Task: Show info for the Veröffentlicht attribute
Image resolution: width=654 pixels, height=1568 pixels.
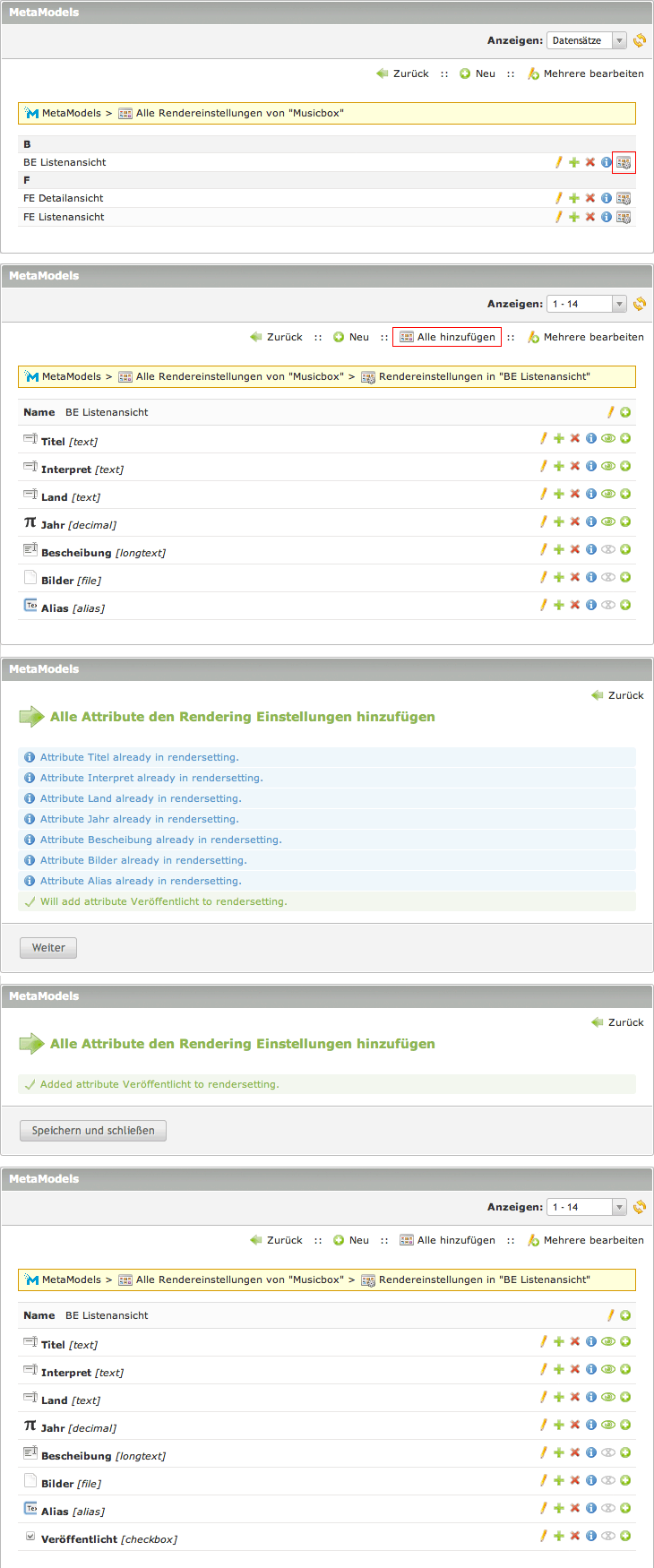Action: coord(591,1536)
